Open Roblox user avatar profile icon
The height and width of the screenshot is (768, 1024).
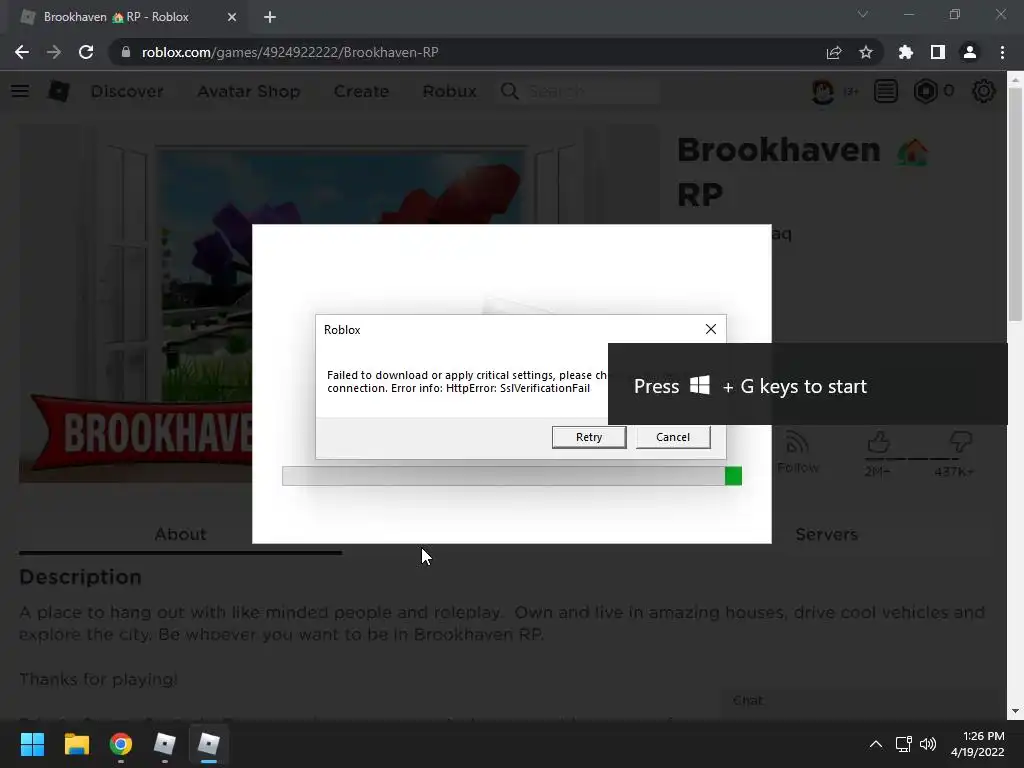coord(823,91)
